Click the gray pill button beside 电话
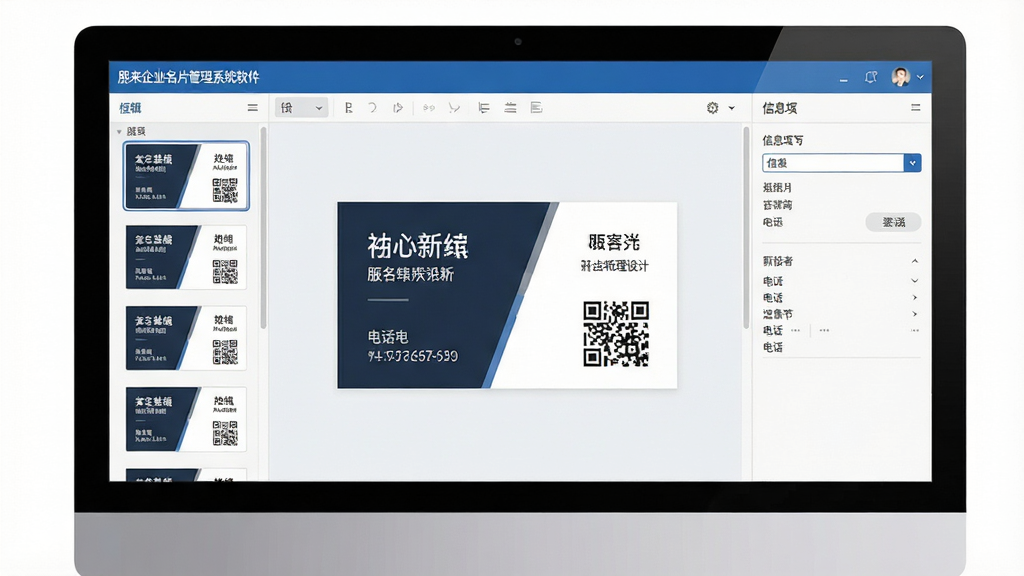1024x576 pixels. [x=893, y=222]
